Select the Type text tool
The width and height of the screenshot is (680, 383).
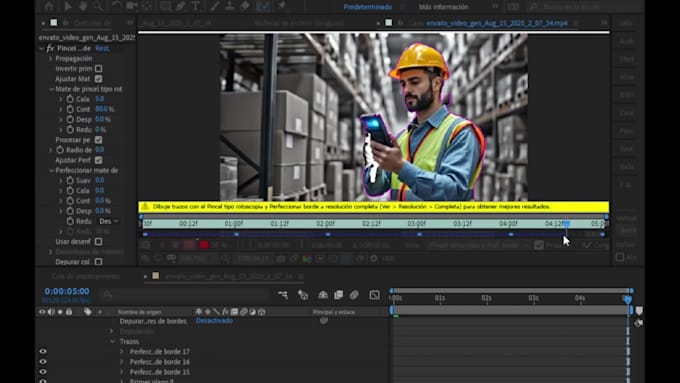pos(196,6)
